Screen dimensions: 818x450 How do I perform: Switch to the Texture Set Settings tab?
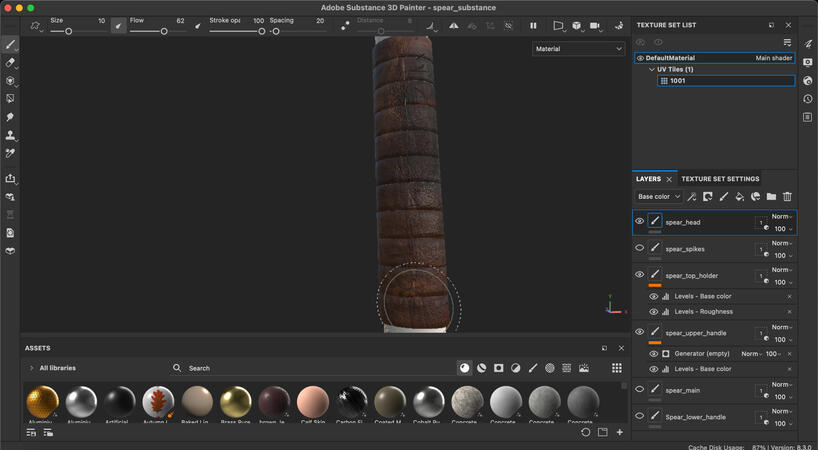pyautogui.click(x=720, y=179)
